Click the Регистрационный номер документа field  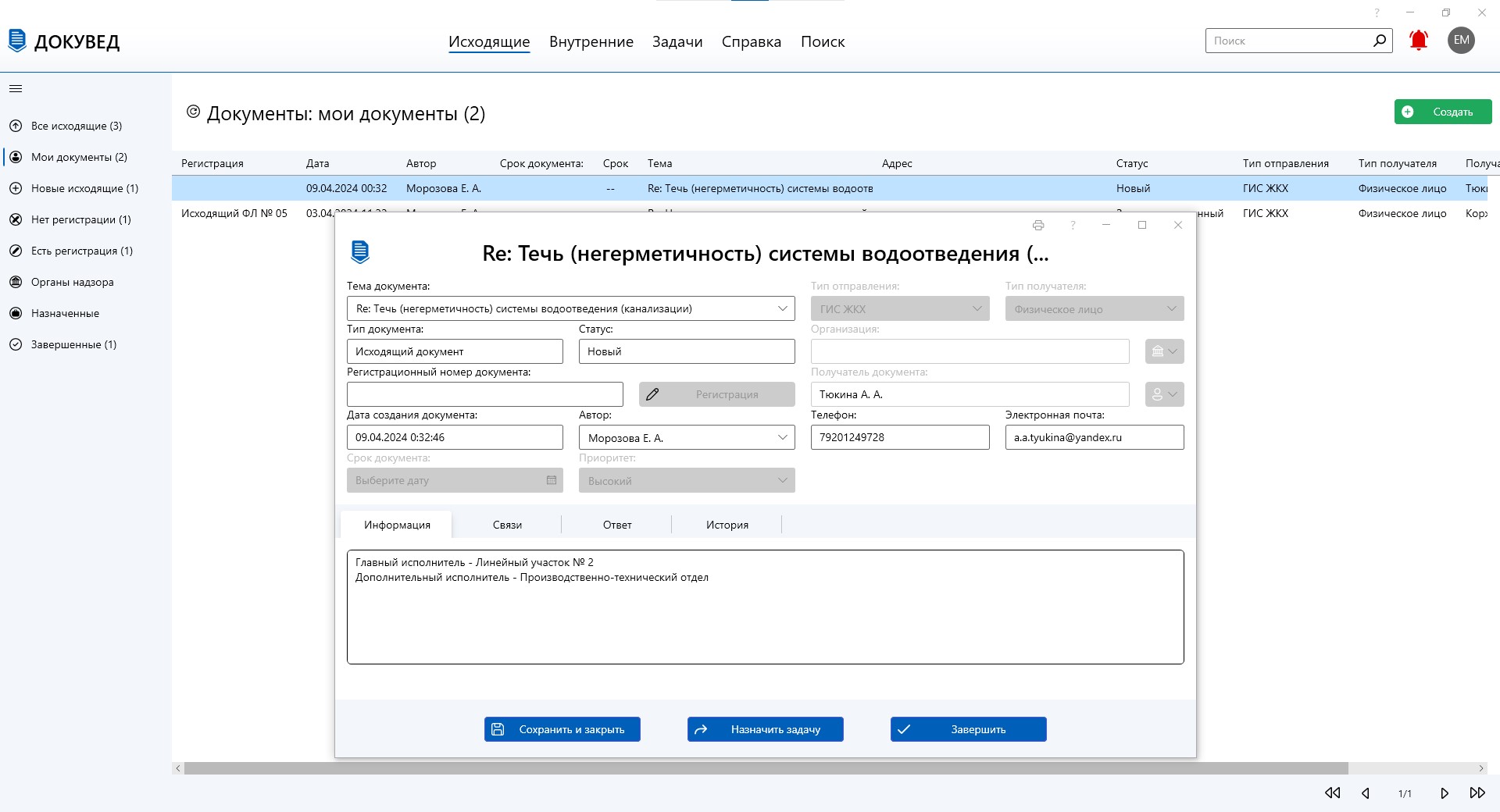[x=485, y=394]
